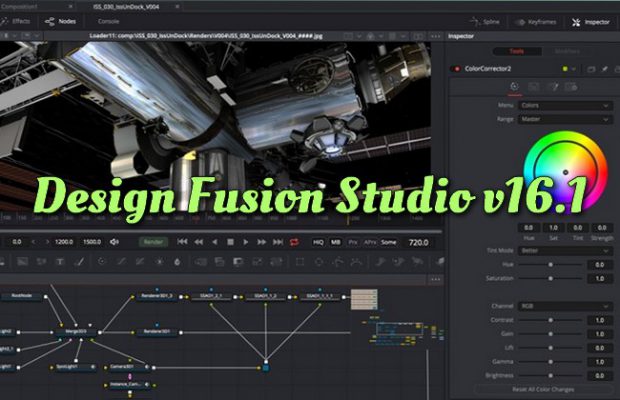This screenshot has width=620, height=400.
Task: Toggle MB motion blur mode
Action: [x=336, y=242]
